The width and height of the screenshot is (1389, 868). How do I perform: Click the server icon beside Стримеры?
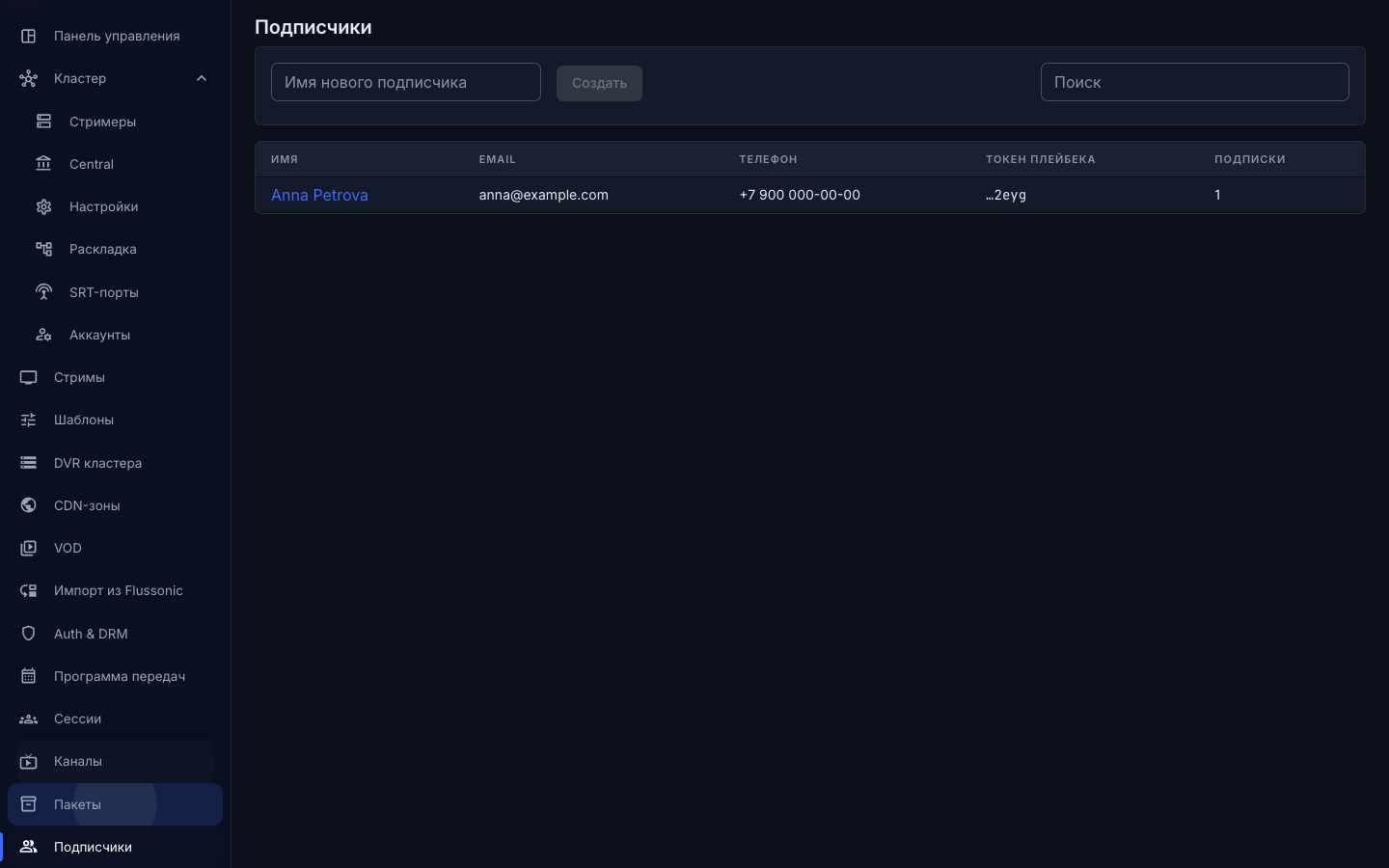click(44, 122)
